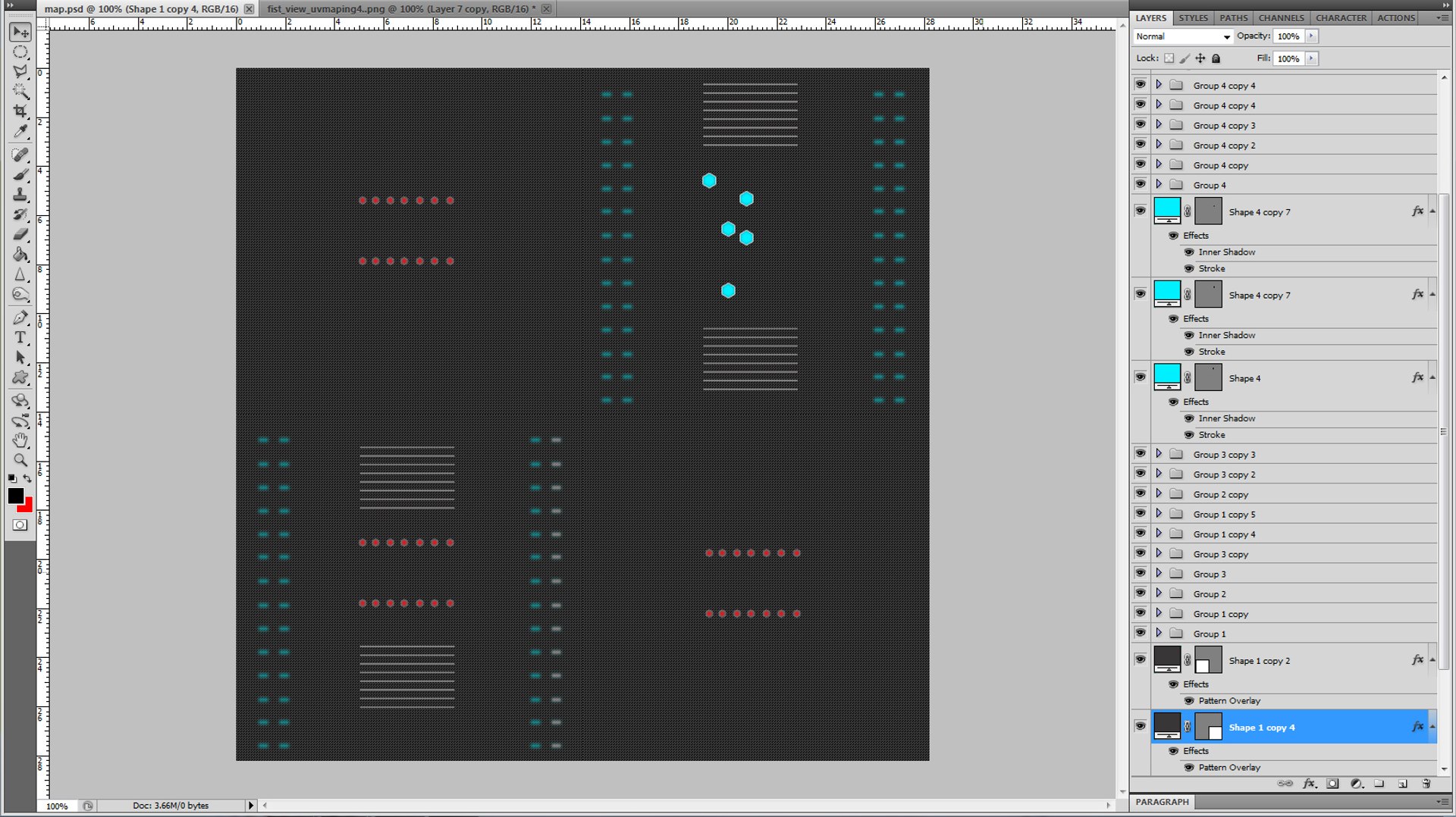Open the blending mode Normal dropdown
The height and width of the screenshot is (817, 1456).
point(1183,36)
